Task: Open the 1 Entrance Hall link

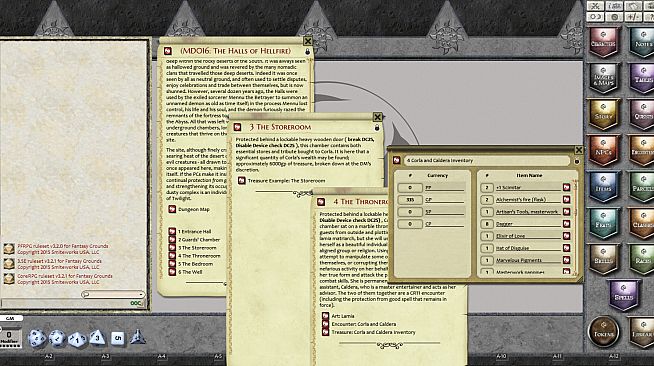Action: pyautogui.click(x=194, y=231)
